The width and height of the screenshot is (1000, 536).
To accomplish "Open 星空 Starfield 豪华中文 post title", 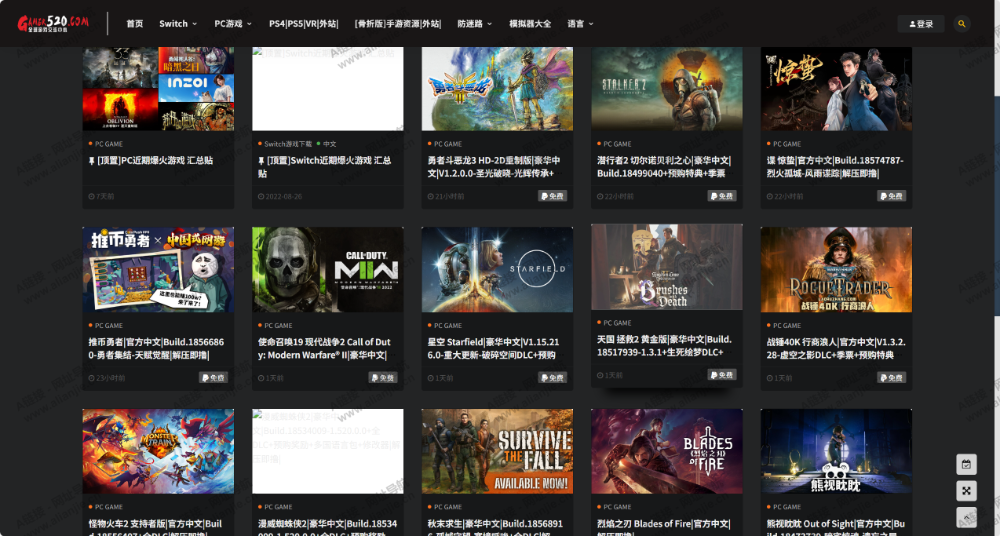I will (493, 348).
